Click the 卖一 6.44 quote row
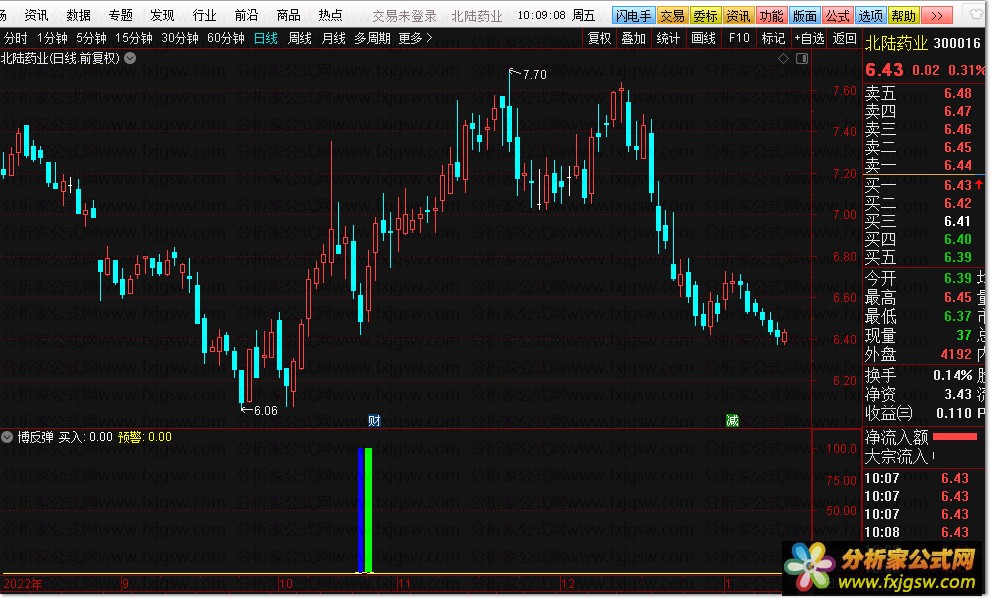Image resolution: width=992 pixels, height=599 pixels. point(923,165)
